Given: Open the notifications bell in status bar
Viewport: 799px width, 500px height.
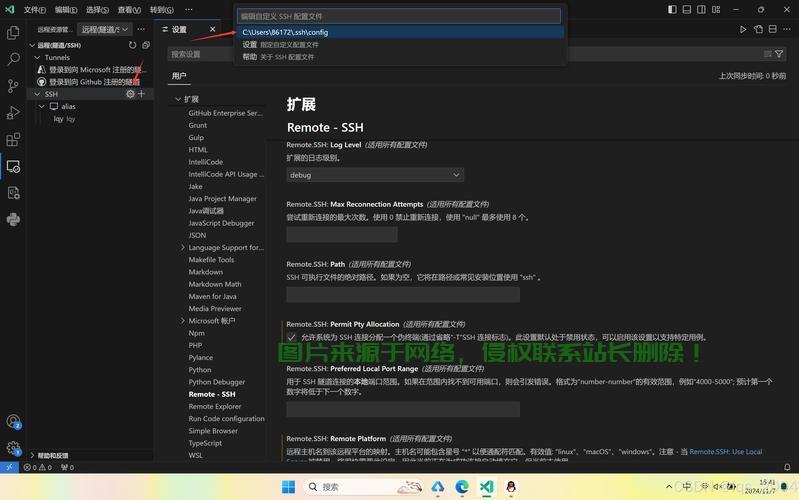Looking at the screenshot, I should click(x=787, y=467).
